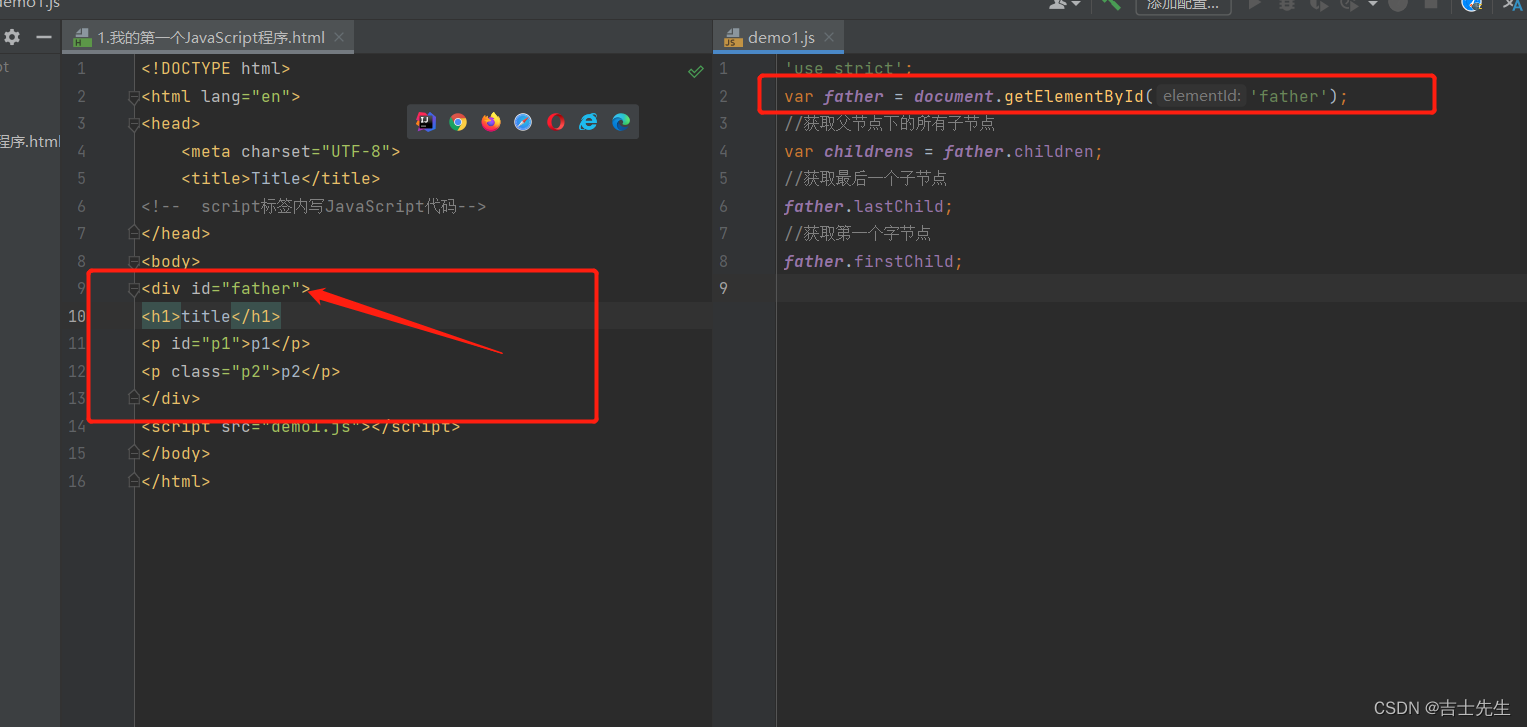The width and height of the screenshot is (1527, 727).
Task: Click the script标签内写JavaScript代码 HTML comment
Action: [x=313, y=207]
